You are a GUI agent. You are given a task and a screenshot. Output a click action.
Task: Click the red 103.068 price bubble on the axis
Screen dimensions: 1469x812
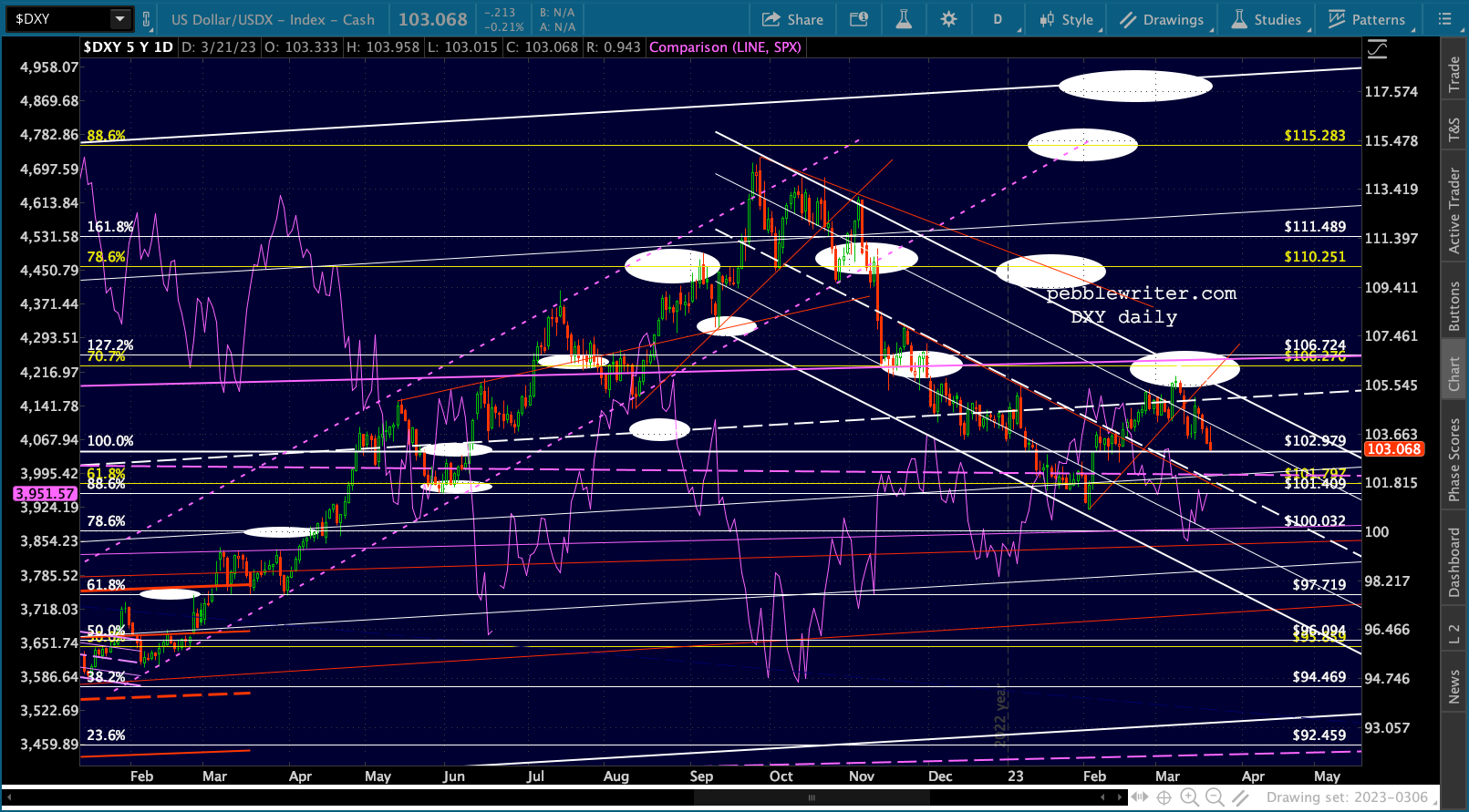[1393, 449]
